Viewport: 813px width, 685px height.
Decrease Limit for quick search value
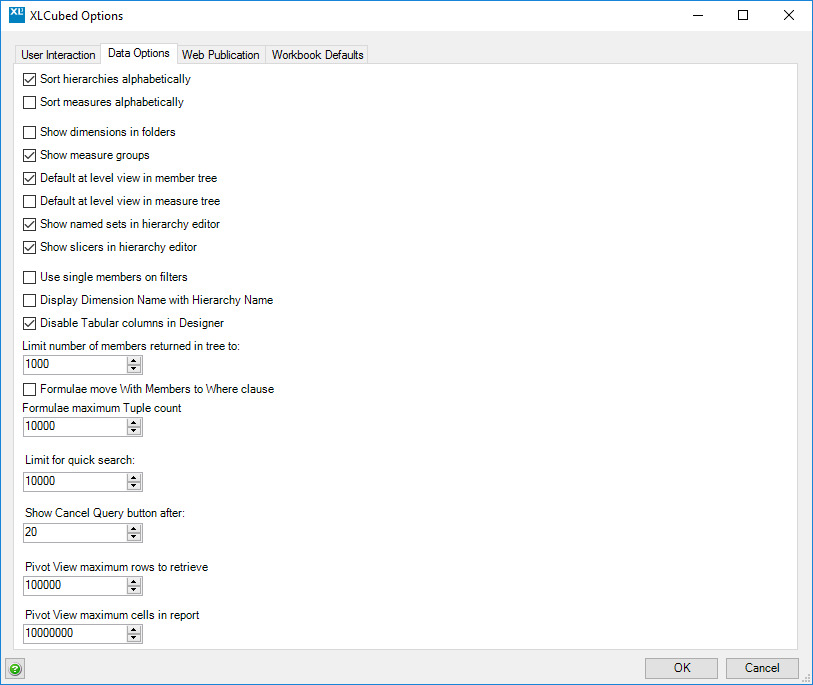tap(134, 486)
